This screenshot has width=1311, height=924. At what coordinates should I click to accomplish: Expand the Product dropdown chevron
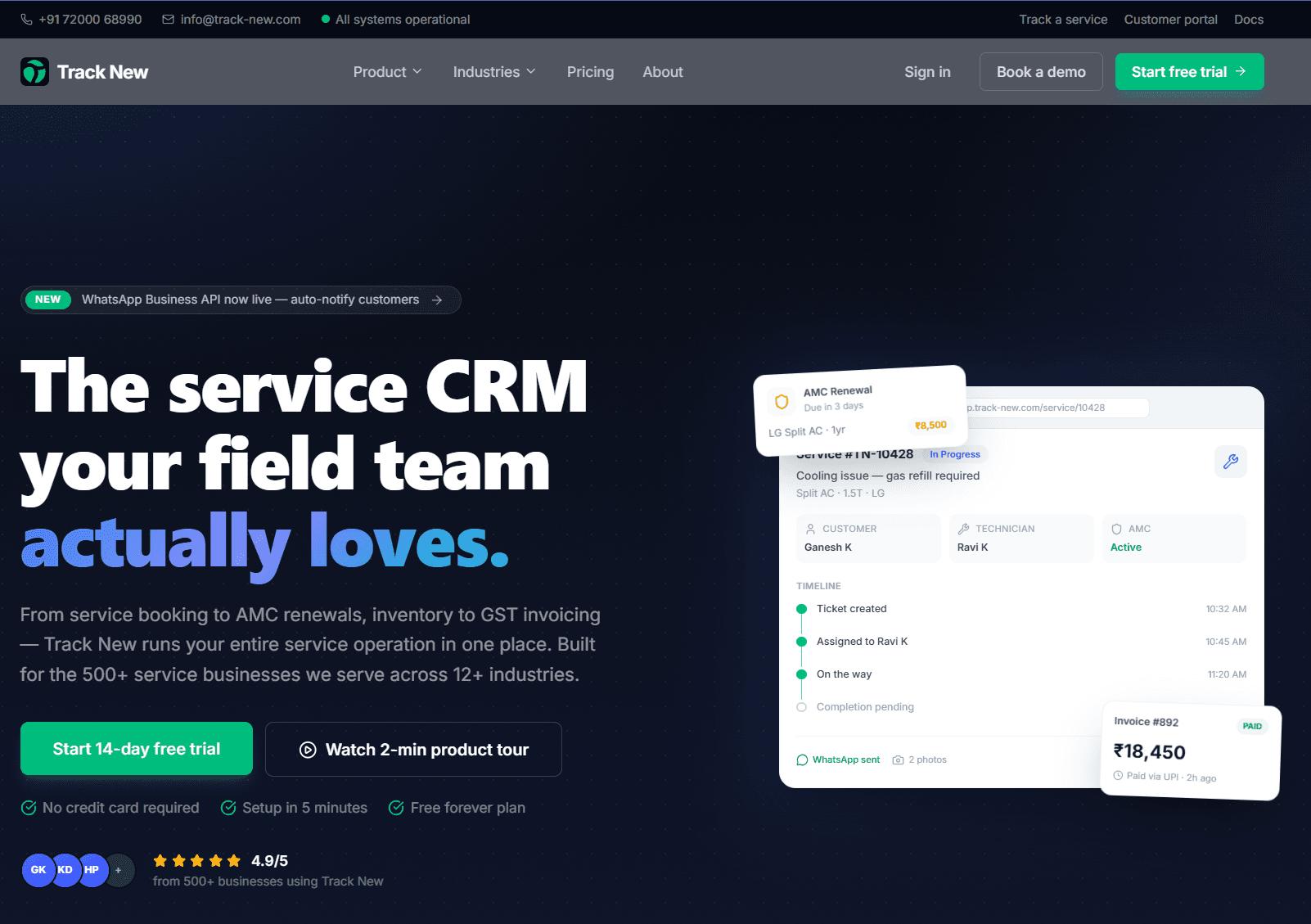(417, 72)
